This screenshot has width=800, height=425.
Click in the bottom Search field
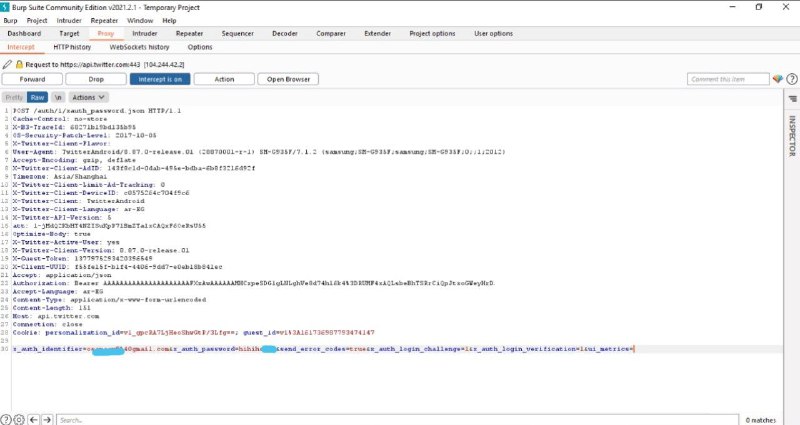pos(397,420)
